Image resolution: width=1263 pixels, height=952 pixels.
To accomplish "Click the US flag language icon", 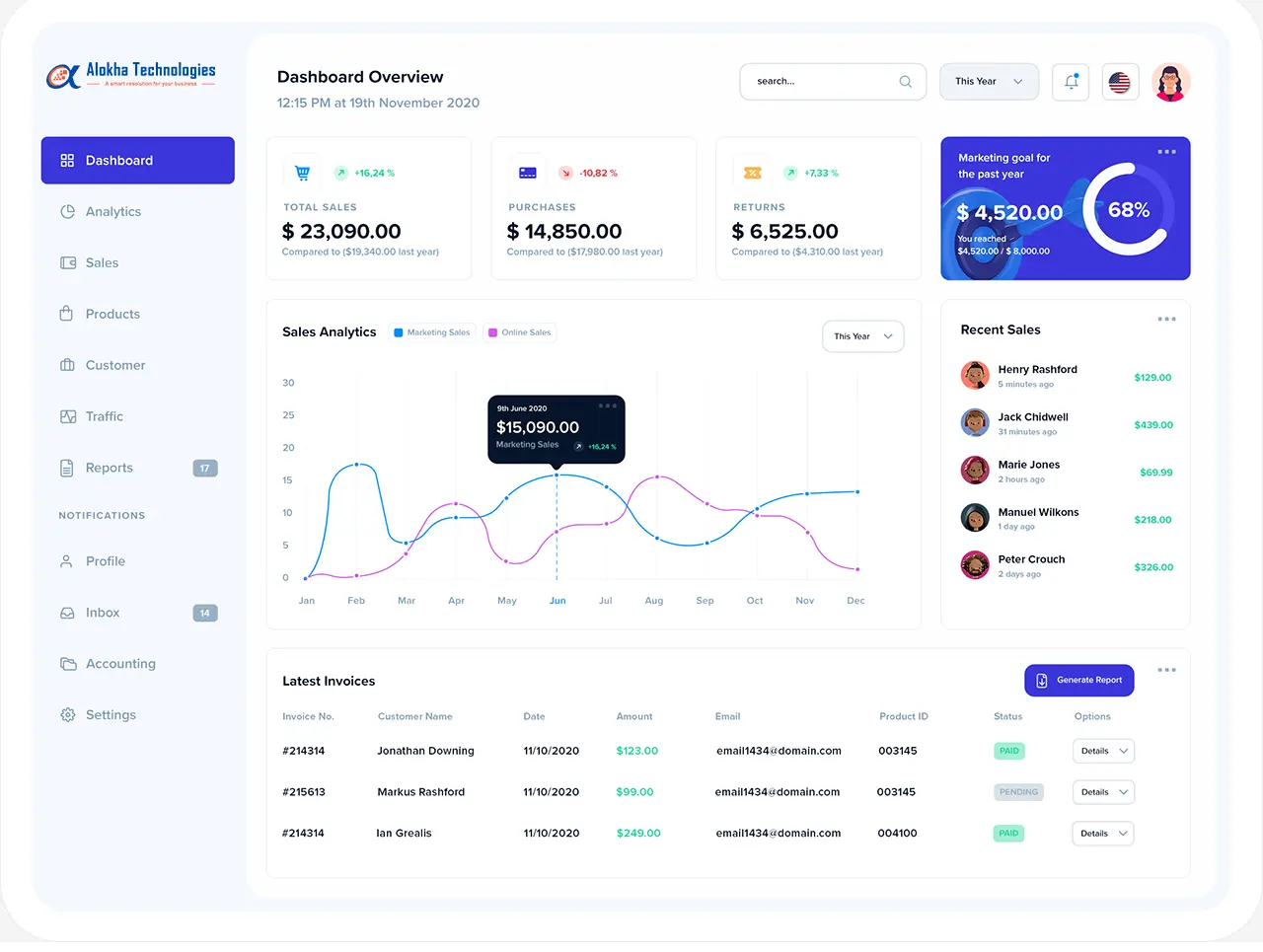I will click(x=1119, y=82).
